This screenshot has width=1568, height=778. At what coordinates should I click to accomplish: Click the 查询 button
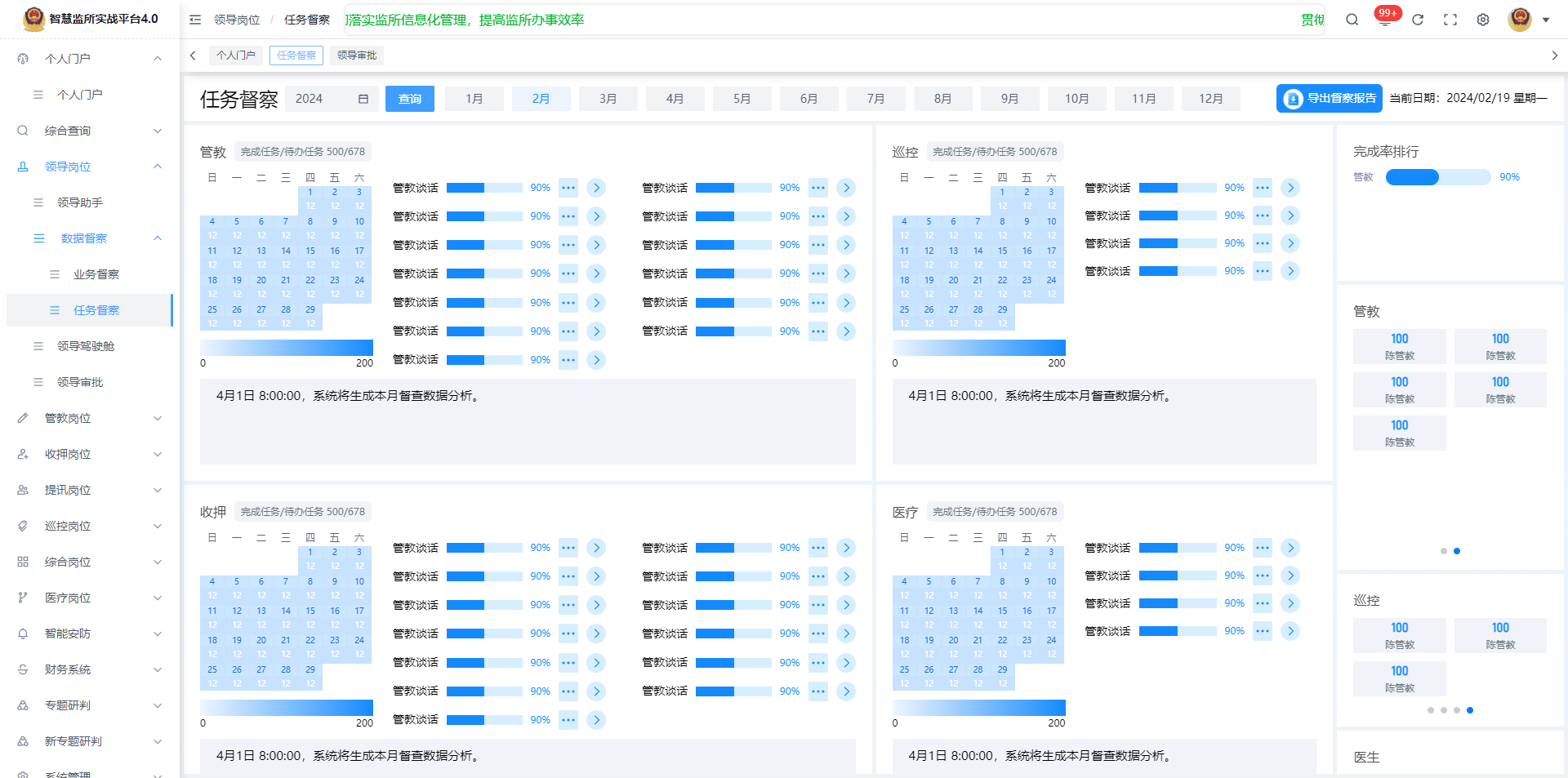tap(410, 99)
